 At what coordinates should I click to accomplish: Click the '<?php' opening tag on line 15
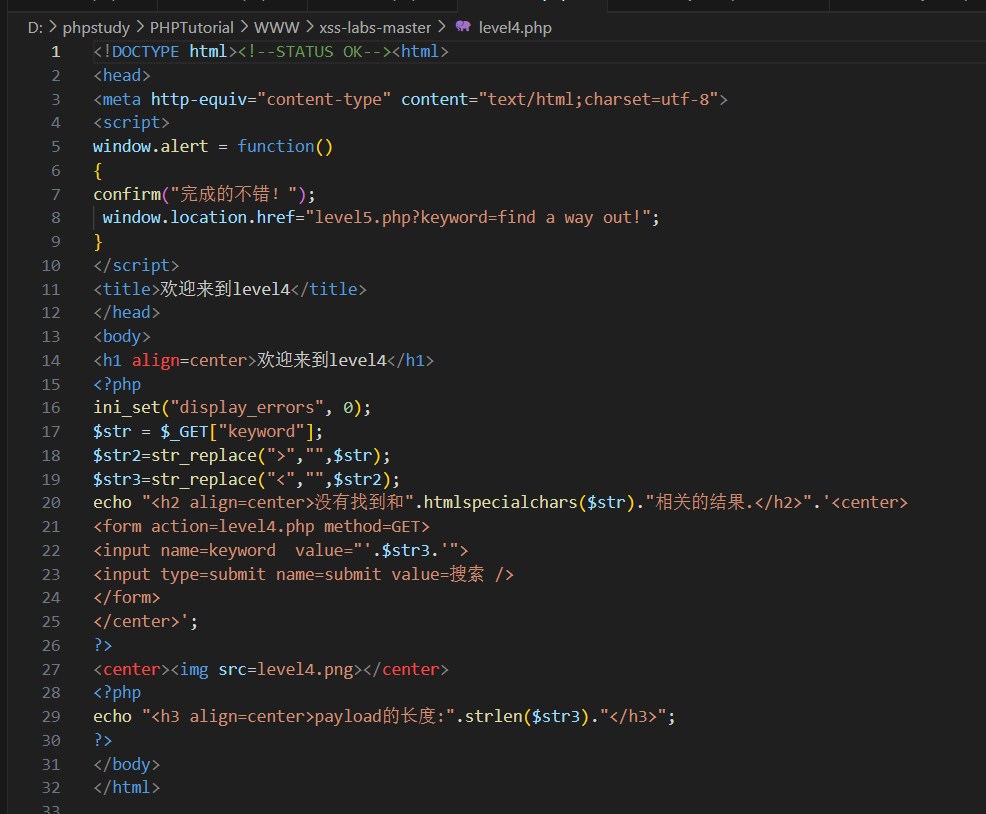[x=117, y=384]
